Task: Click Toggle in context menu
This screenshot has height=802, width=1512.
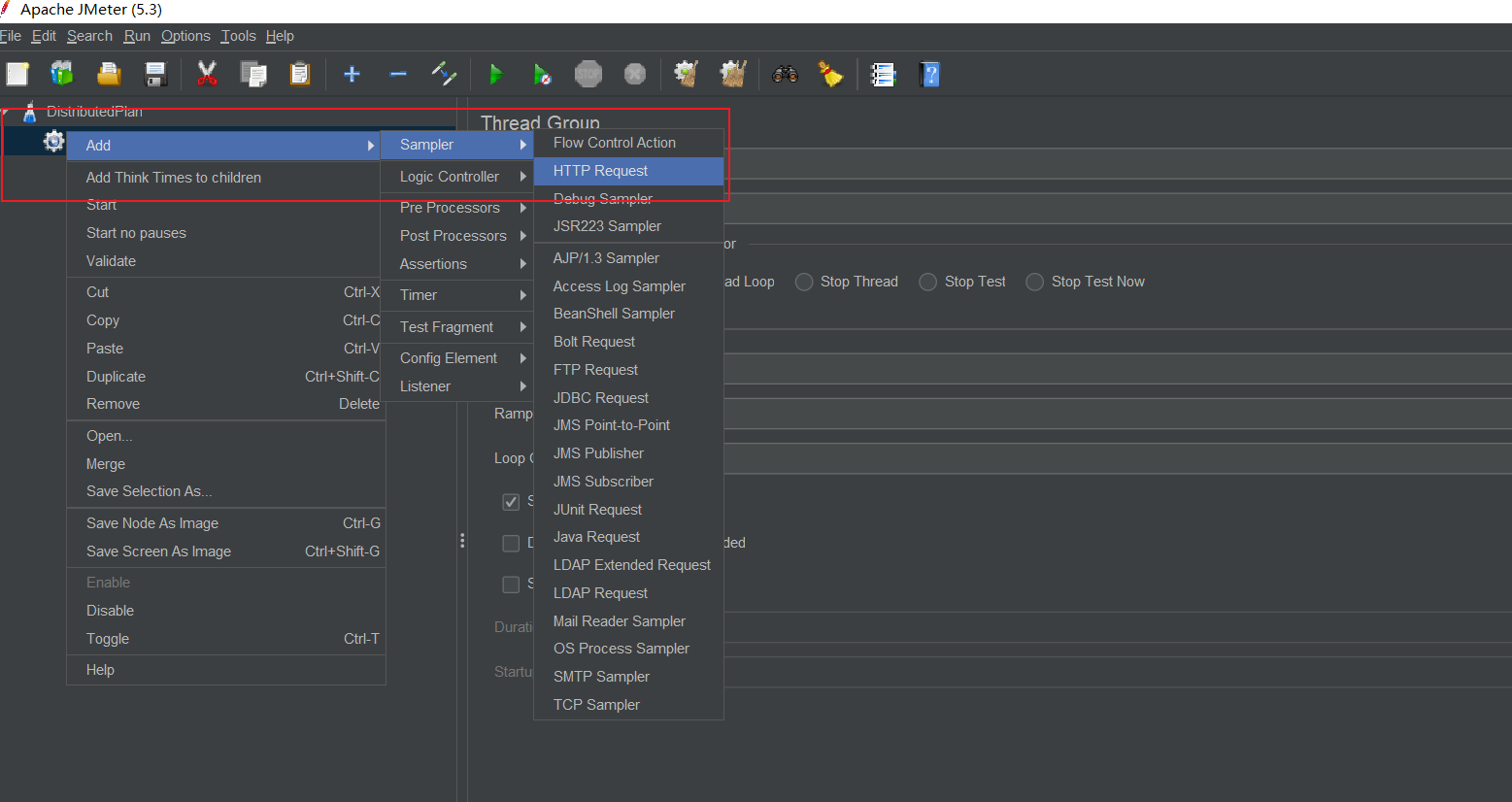Action: (x=225, y=639)
